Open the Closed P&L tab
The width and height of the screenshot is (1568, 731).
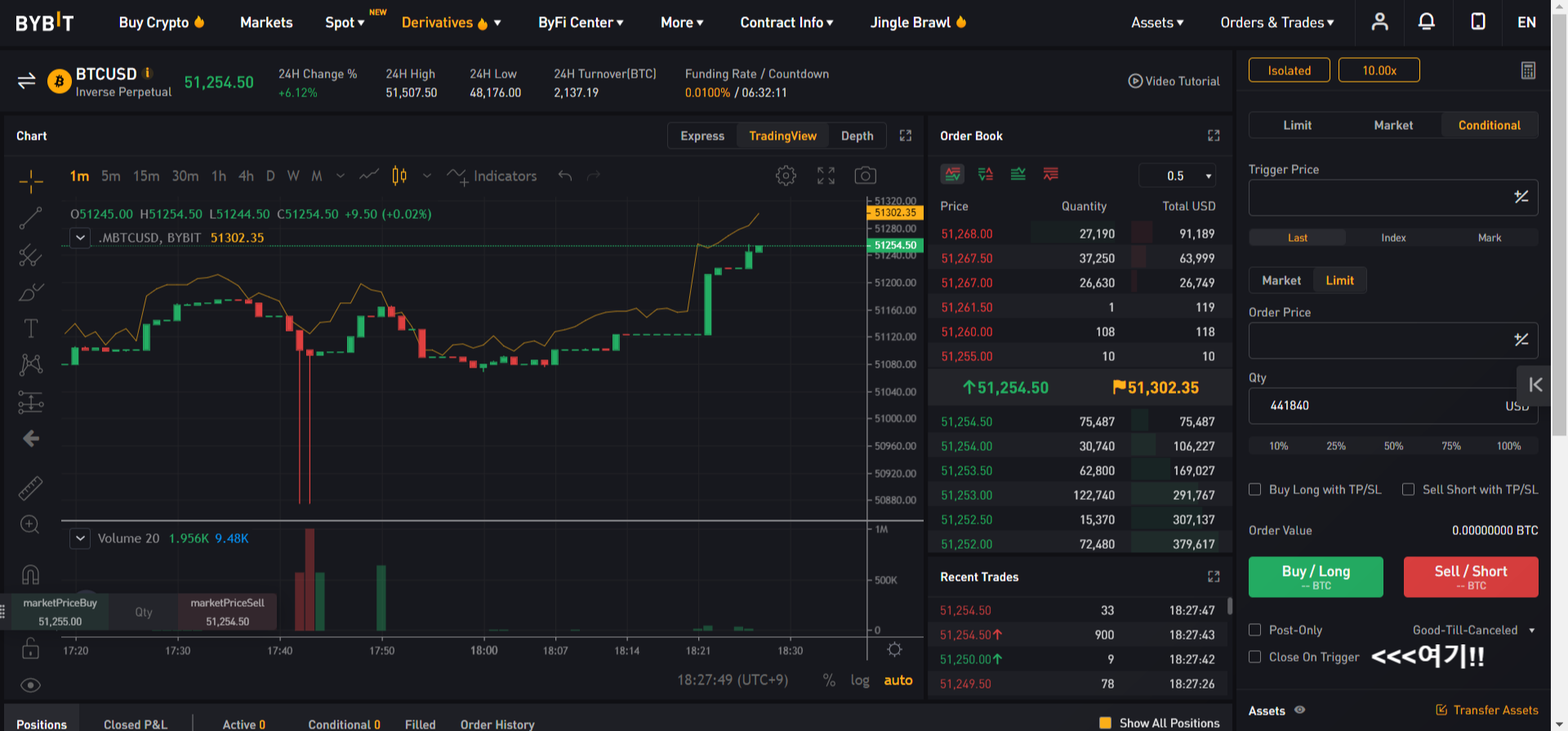(x=136, y=724)
